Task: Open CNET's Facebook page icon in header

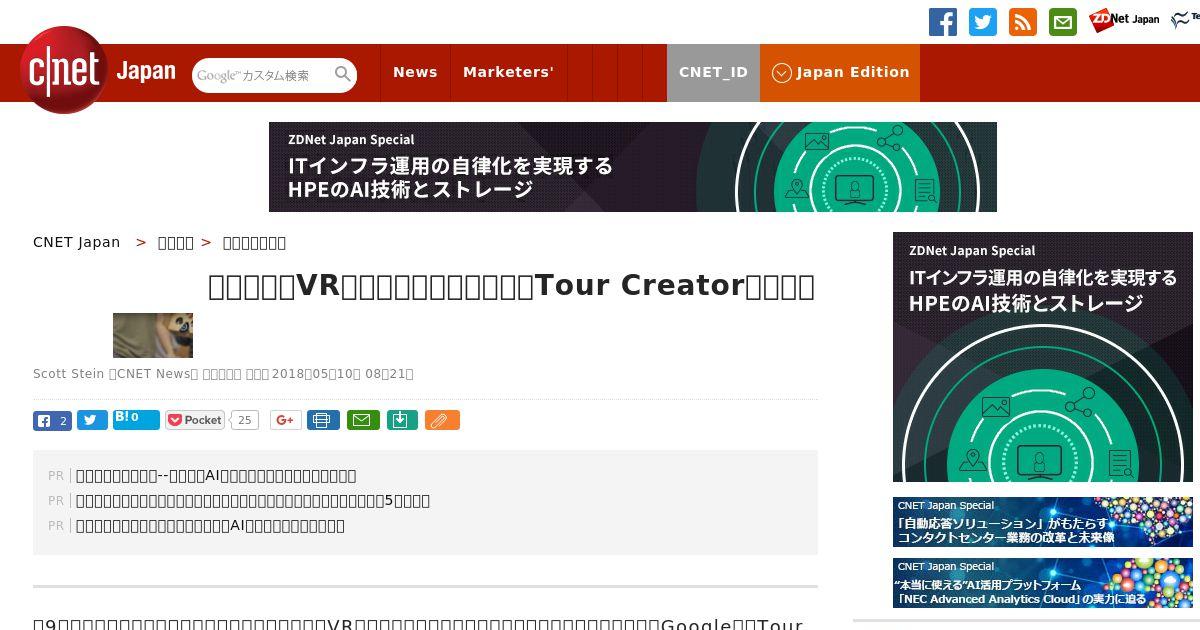Action: (x=943, y=22)
